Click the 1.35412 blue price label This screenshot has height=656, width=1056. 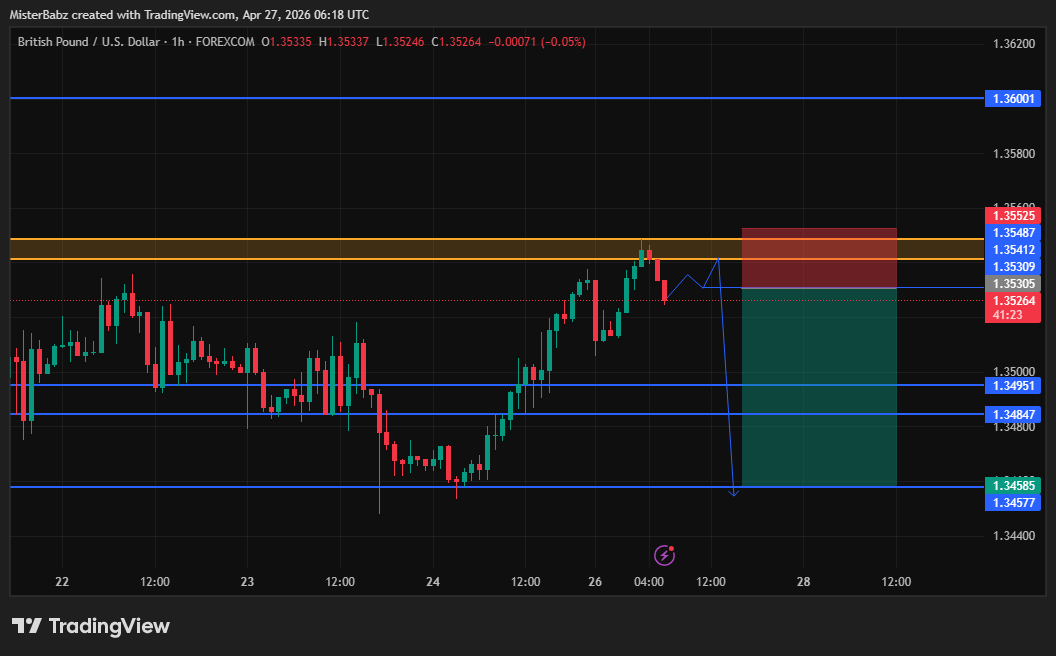1012,250
